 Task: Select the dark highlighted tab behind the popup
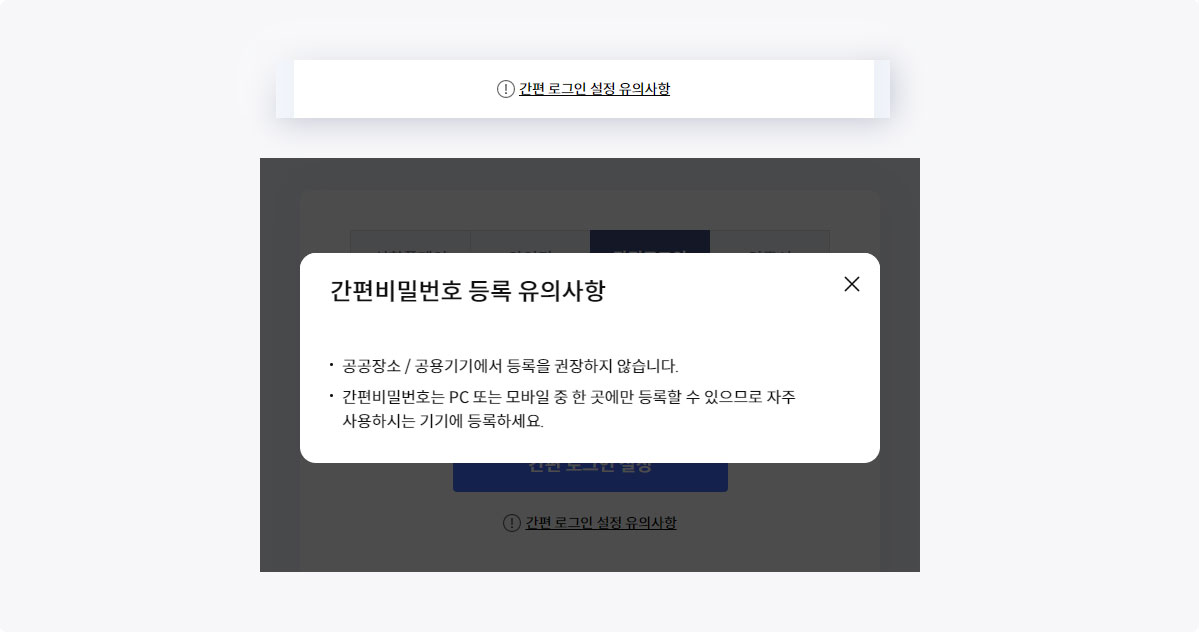650,241
